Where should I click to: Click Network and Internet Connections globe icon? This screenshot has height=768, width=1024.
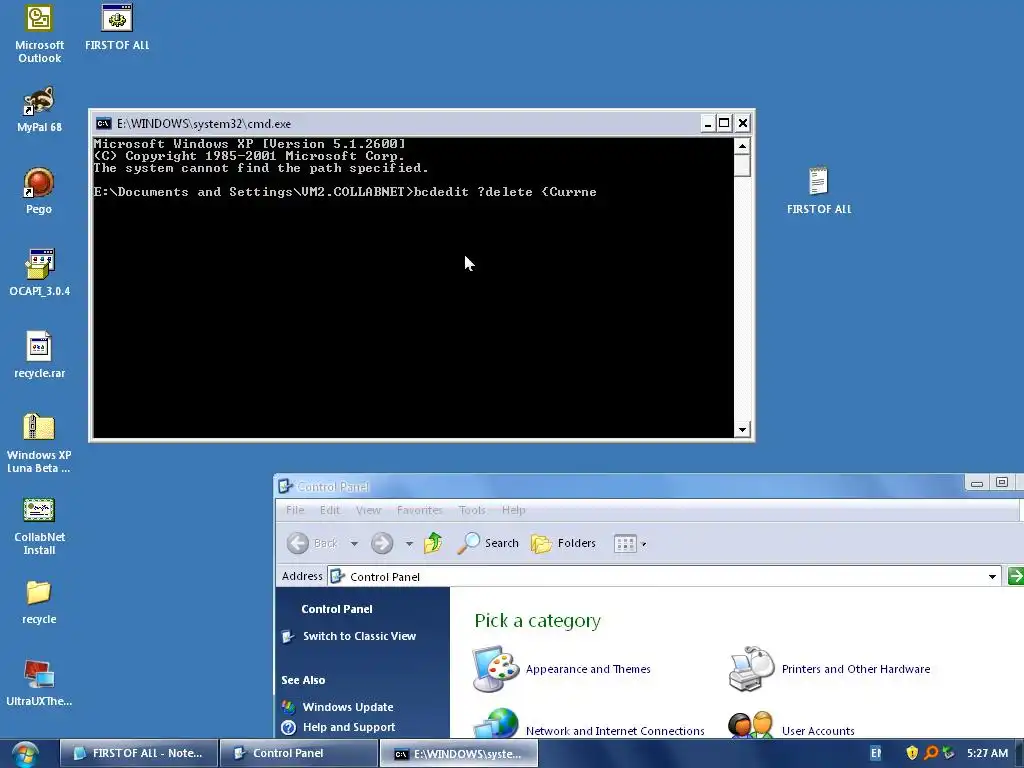pos(496,724)
